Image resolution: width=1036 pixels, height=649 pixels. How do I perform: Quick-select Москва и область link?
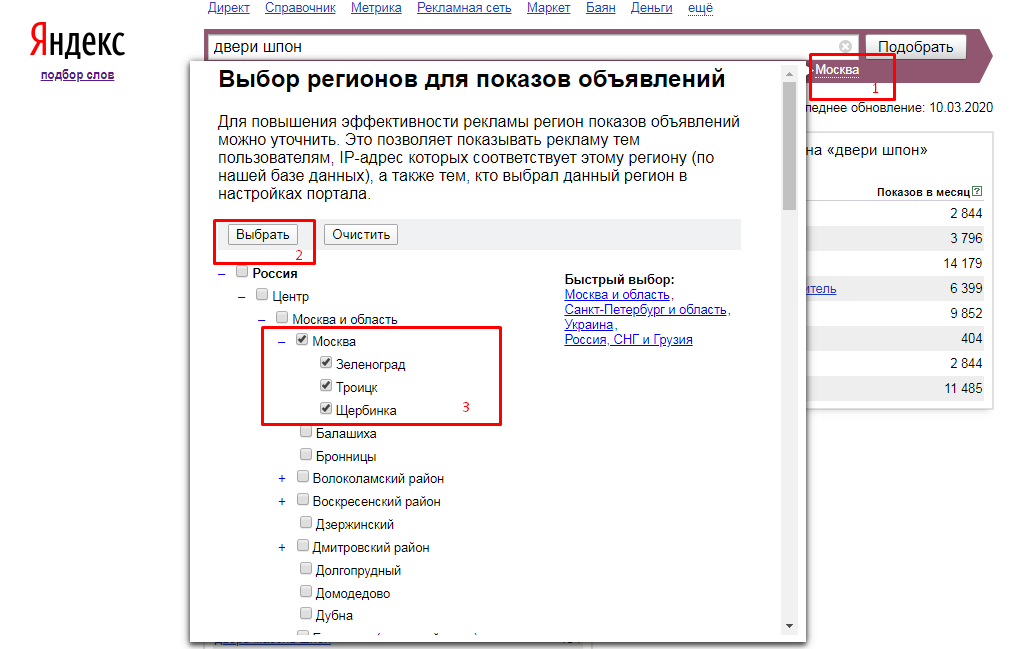[617, 295]
